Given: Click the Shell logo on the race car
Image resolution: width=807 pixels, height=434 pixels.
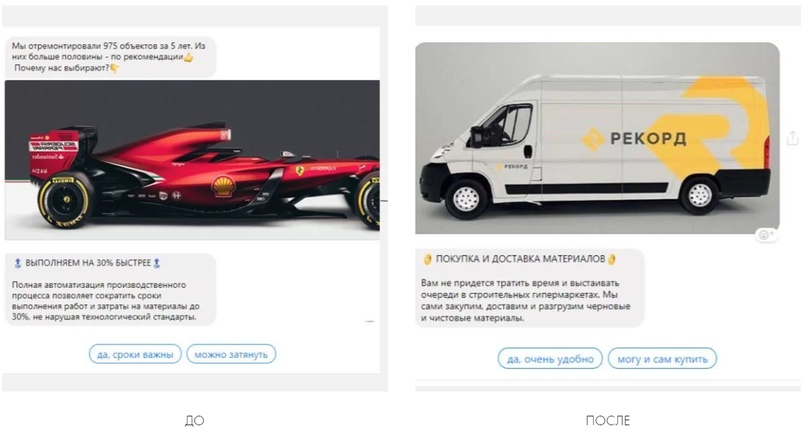Looking at the screenshot, I should coord(222,186).
